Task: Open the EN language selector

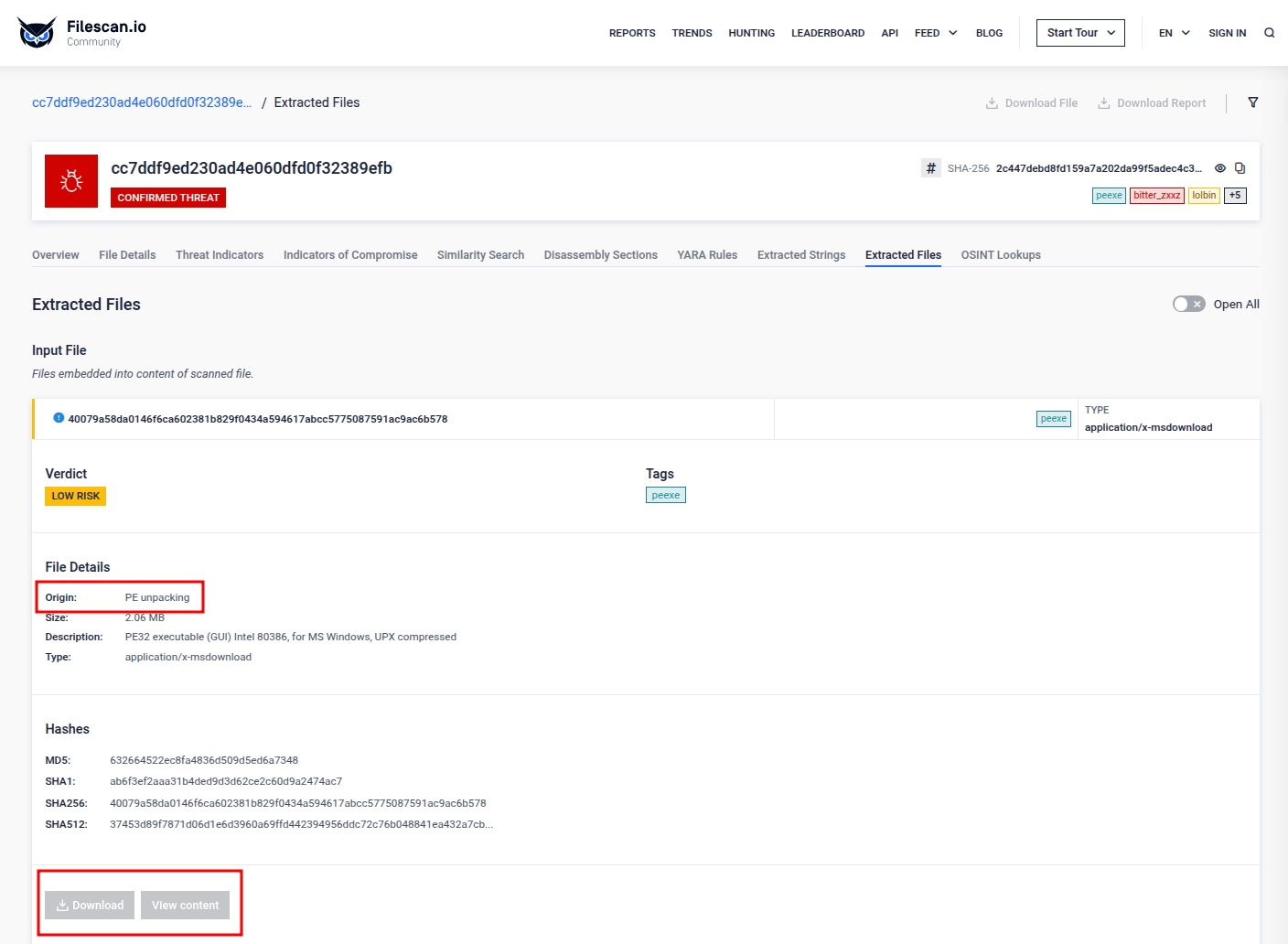Action: (1174, 33)
